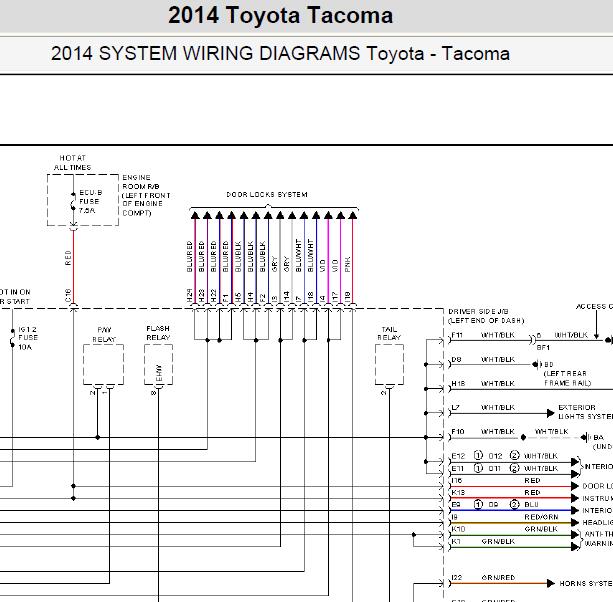Select the 'BF1' connector label
Screen dimensions: 613x602
coord(543,347)
